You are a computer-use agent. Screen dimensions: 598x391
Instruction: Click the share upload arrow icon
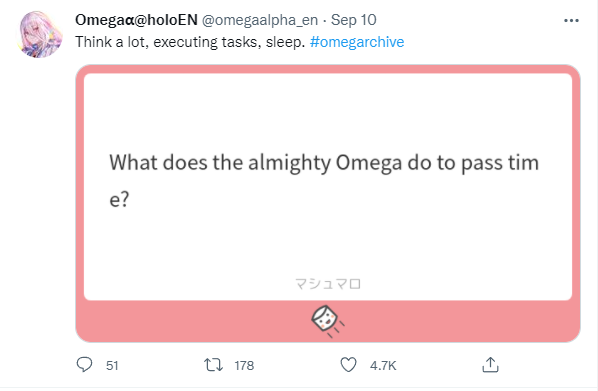click(x=490, y=365)
